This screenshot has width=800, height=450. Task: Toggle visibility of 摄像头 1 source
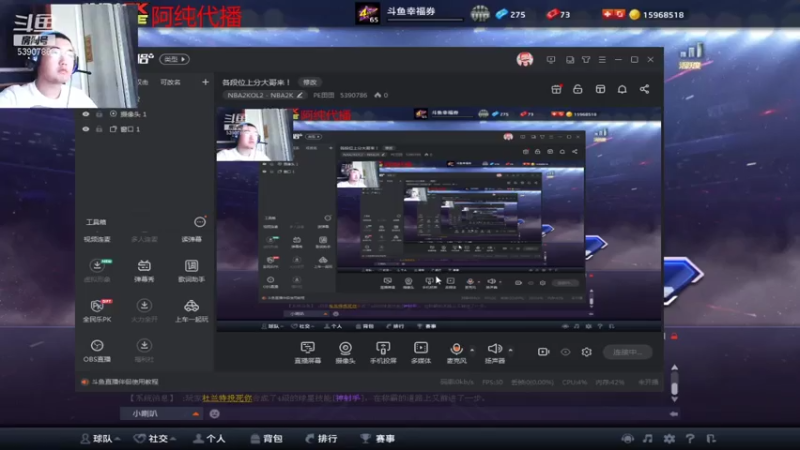pos(86,114)
